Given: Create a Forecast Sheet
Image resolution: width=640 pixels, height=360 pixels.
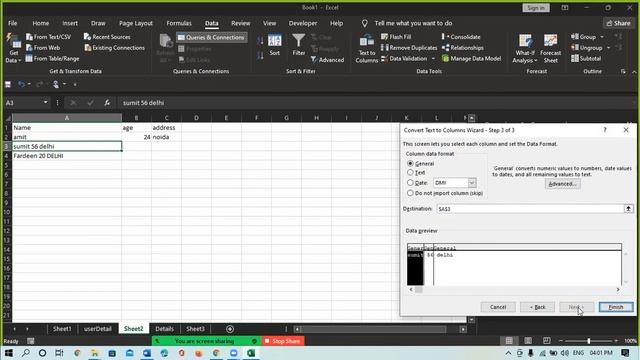Looking at the screenshot, I should point(550,49).
